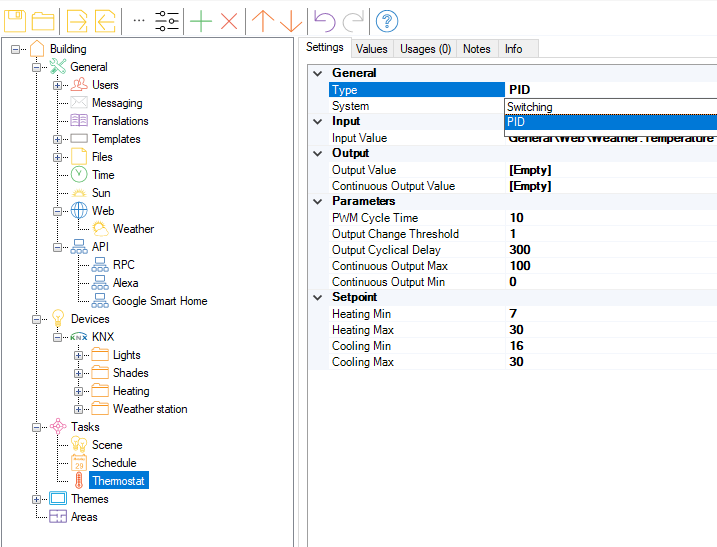Click the Scene light bulbs icon
Image resolution: width=717 pixels, height=547 pixels.
(x=79, y=445)
